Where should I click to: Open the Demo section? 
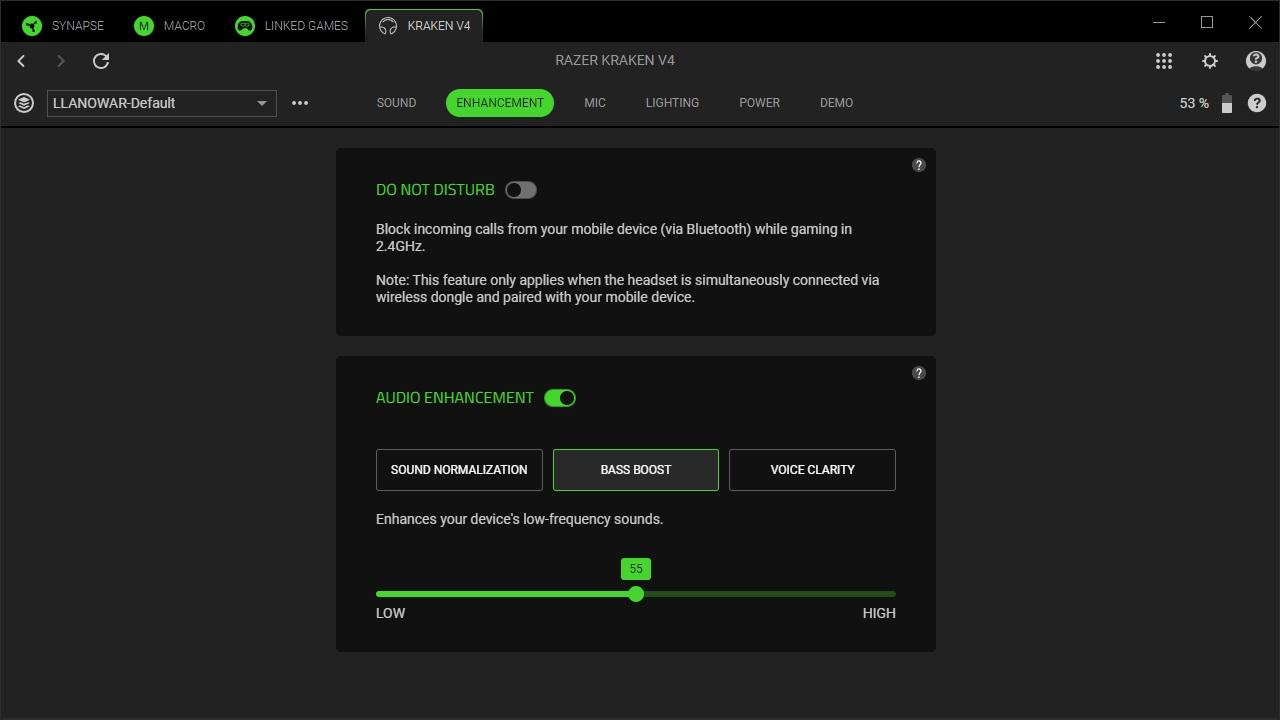(x=836, y=103)
